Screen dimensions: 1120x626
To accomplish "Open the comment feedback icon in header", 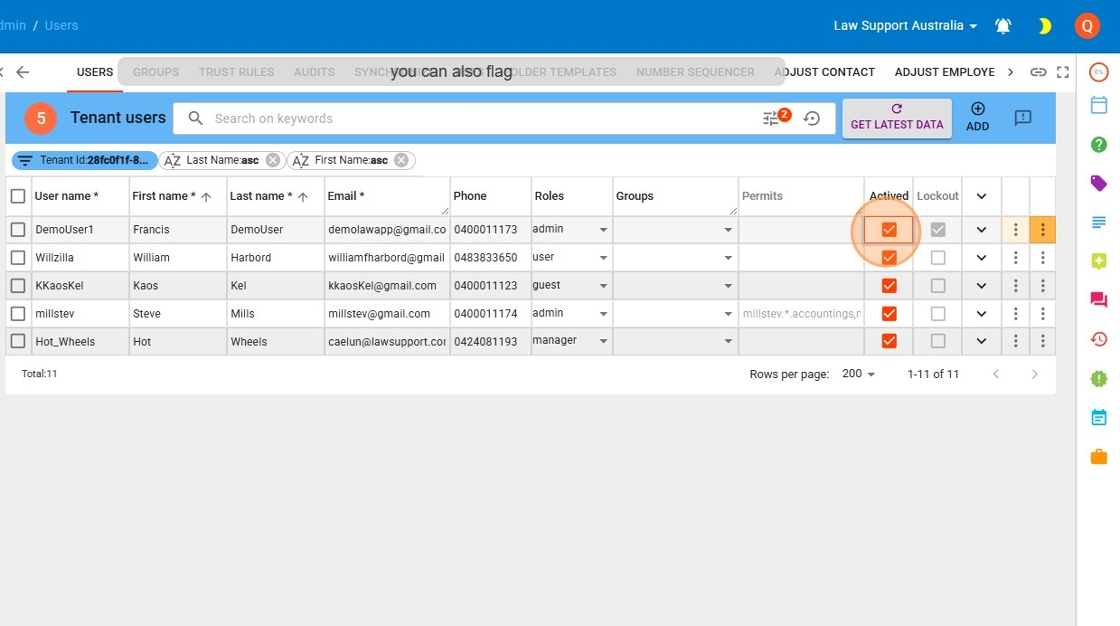I will [1023, 118].
